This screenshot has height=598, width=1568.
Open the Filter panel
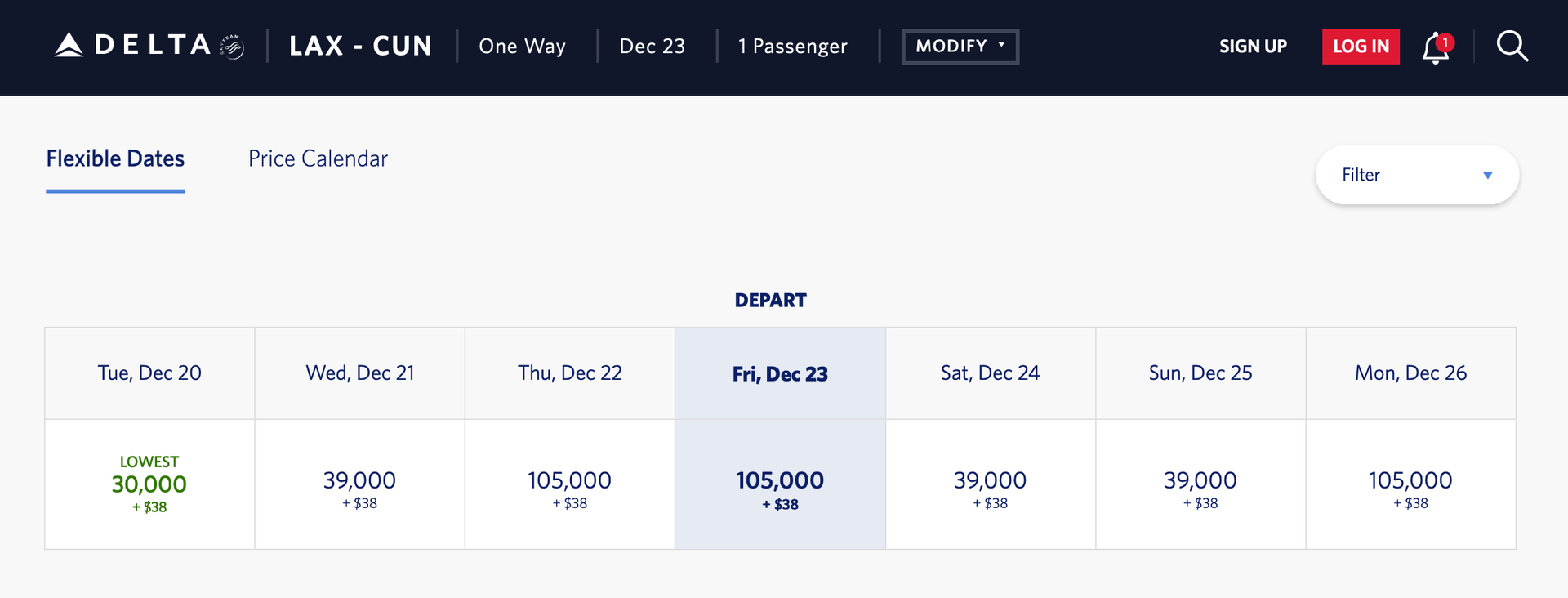click(1417, 175)
